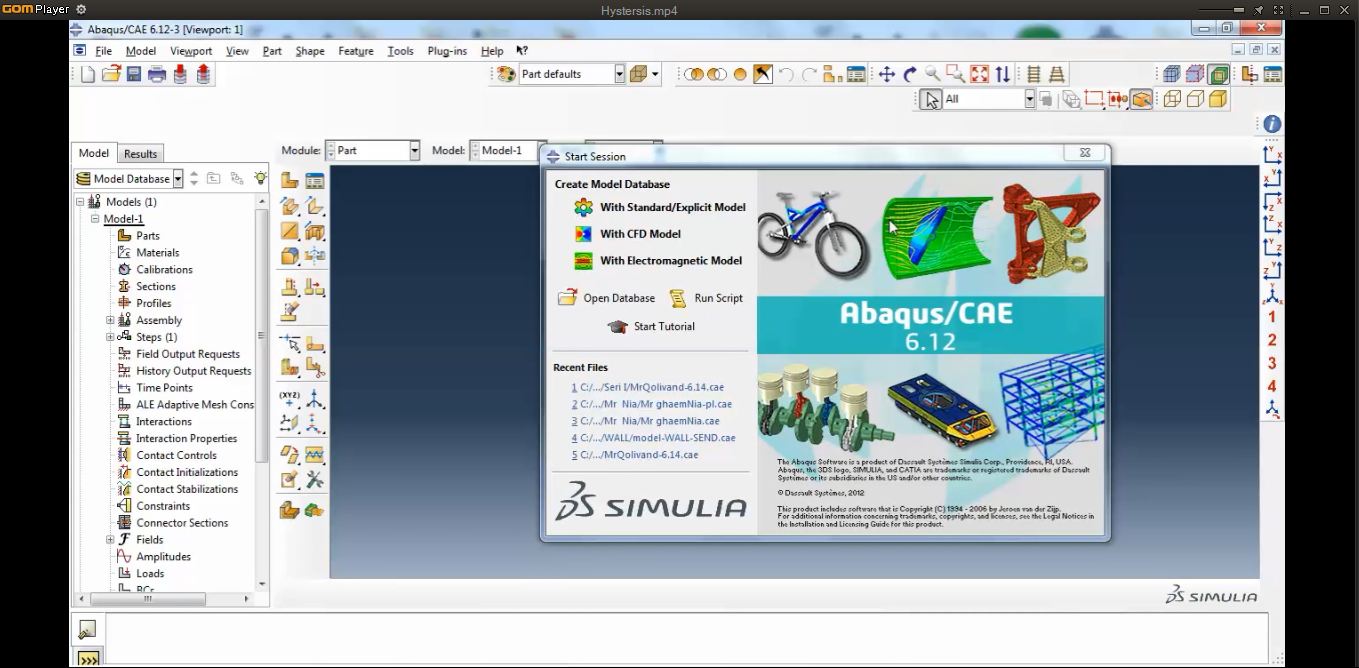Open recent file Mr ghaemNia-pl.cae

click(x=651, y=404)
